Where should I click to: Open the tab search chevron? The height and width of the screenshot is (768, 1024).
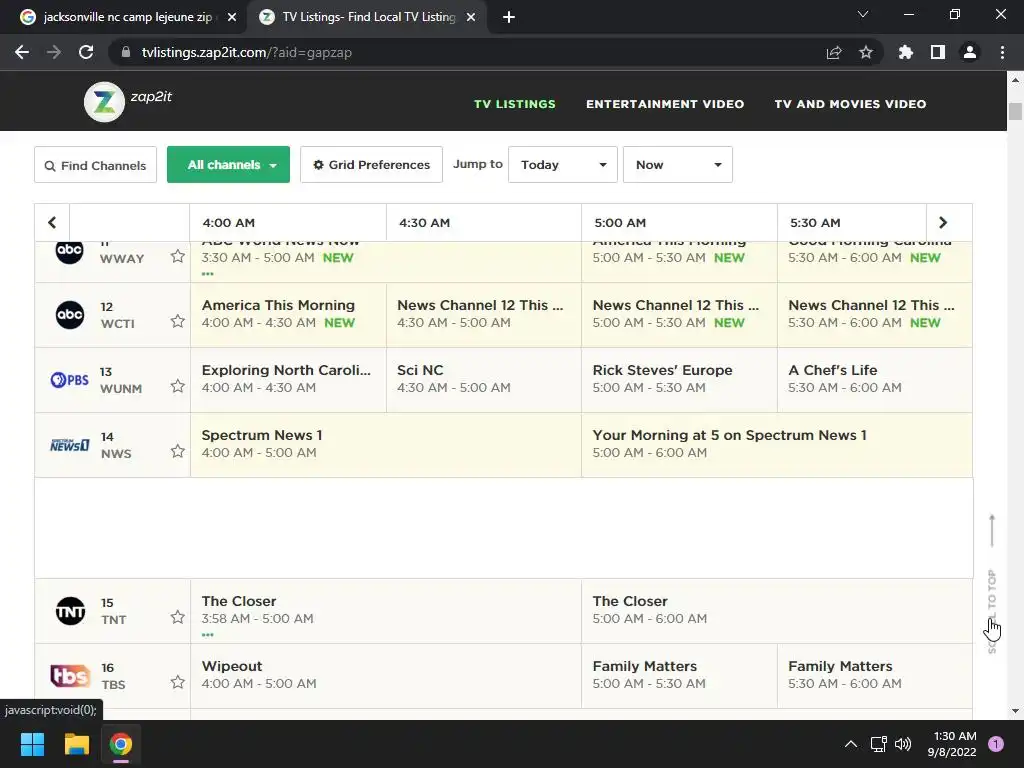click(863, 14)
